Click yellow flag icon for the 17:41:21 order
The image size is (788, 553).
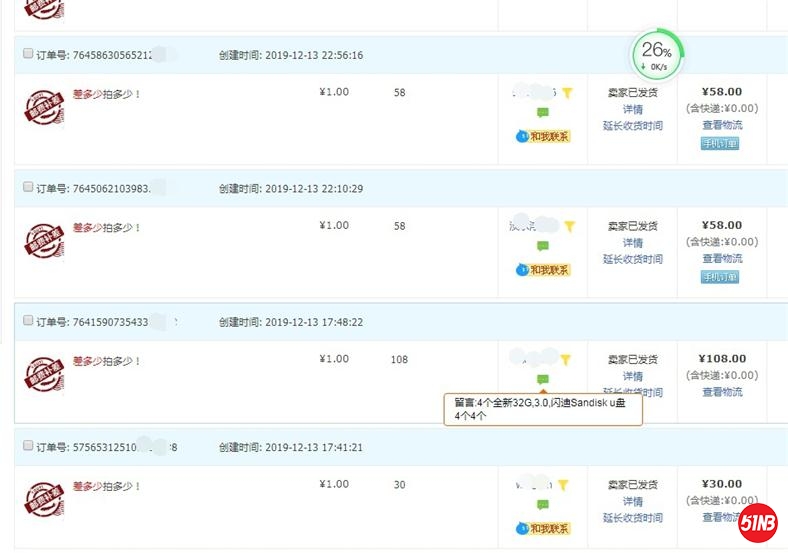pos(563,485)
